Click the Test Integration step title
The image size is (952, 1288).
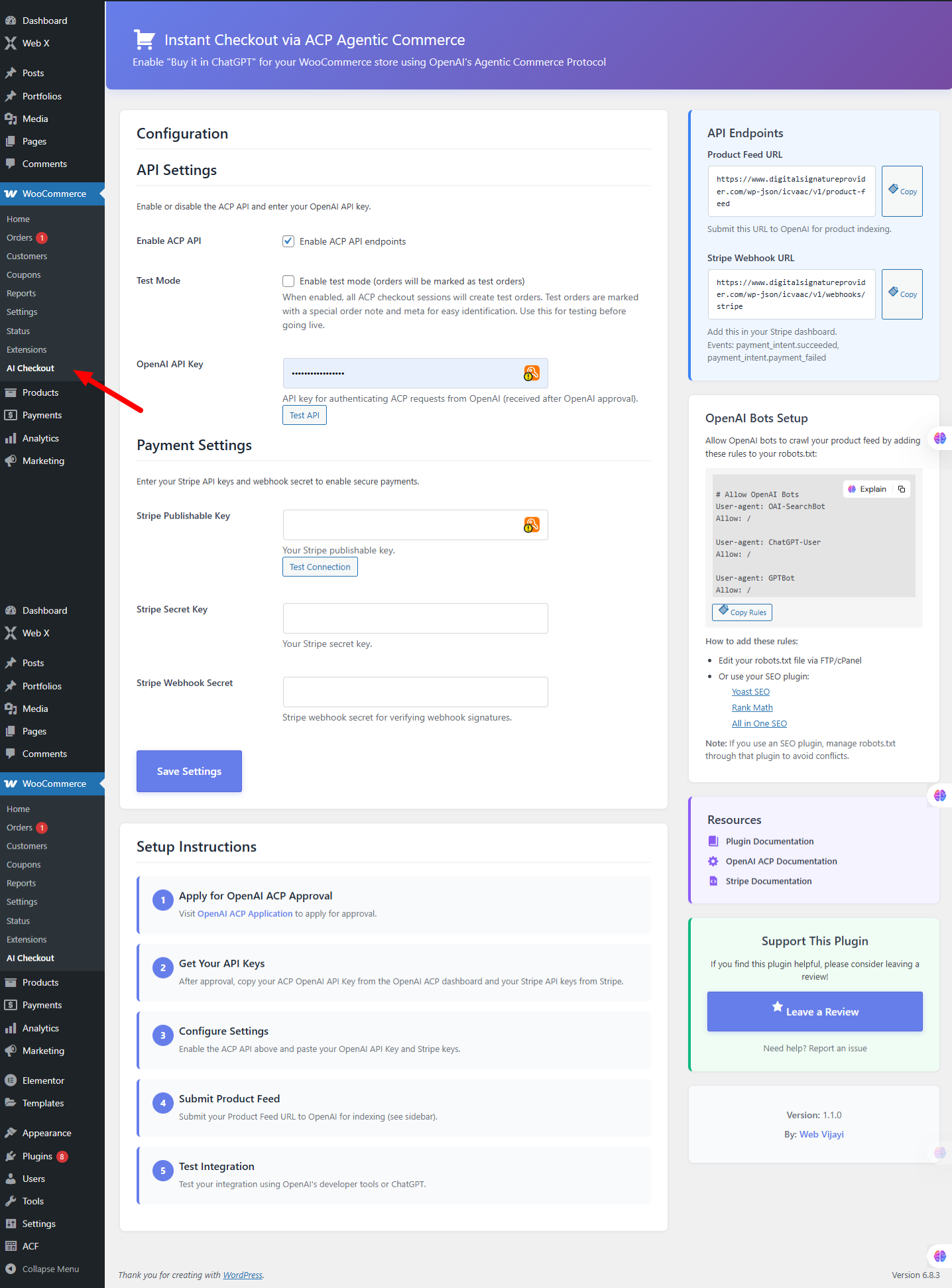pyautogui.click(x=217, y=1166)
